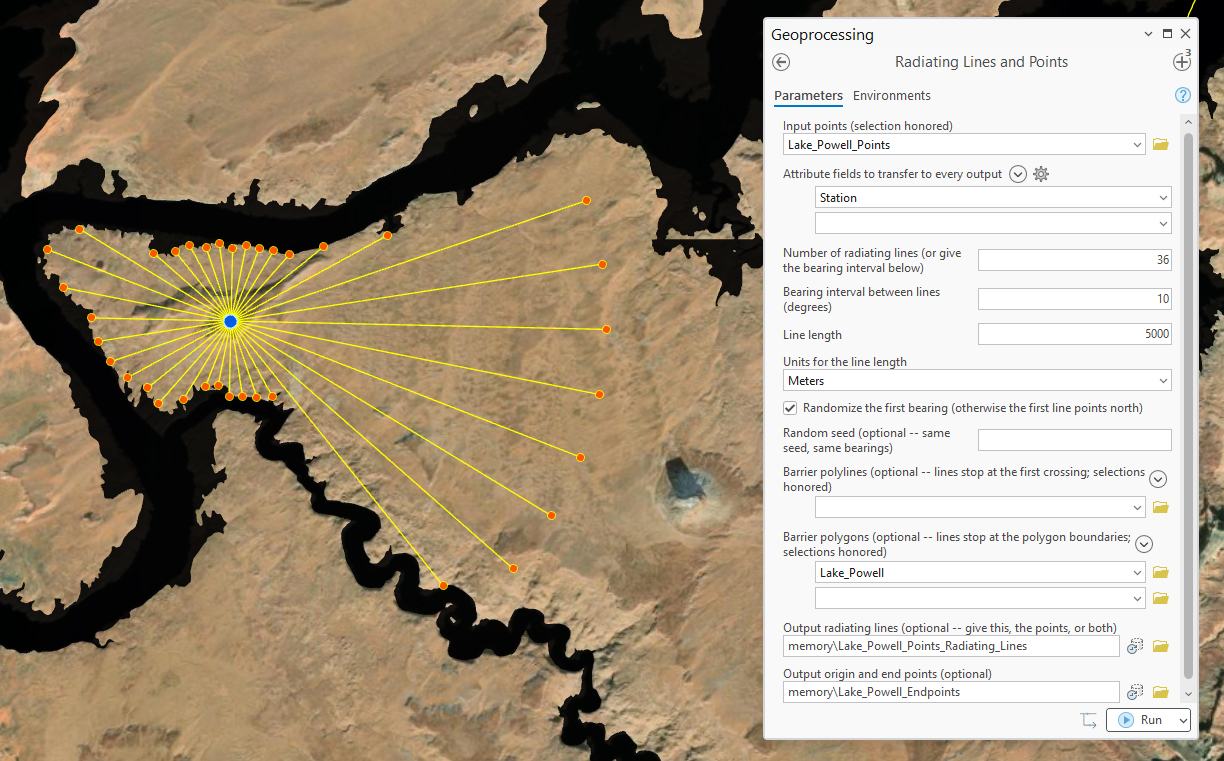Open the empty attribute field dropdown
Image resolution: width=1224 pixels, height=761 pixels.
pyautogui.click(x=1162, y=223)
